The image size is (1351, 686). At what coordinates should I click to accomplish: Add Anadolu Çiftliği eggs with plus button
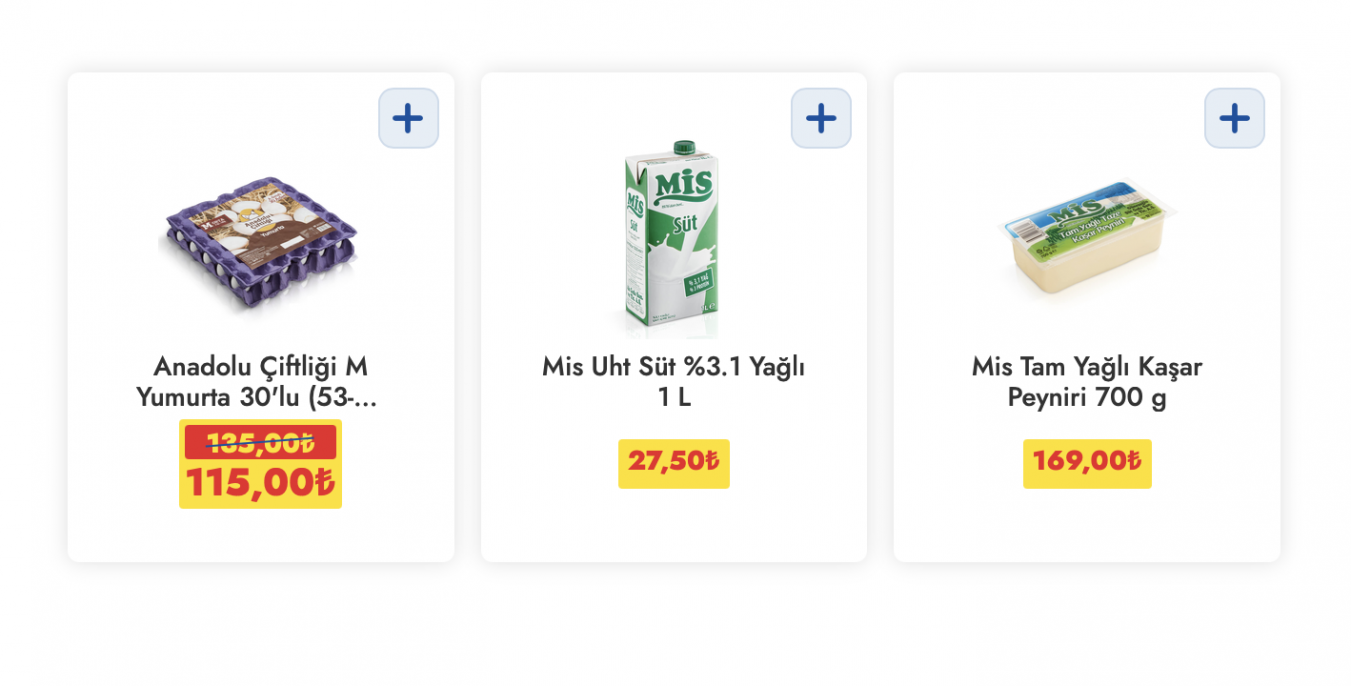(x=408, y=118)
